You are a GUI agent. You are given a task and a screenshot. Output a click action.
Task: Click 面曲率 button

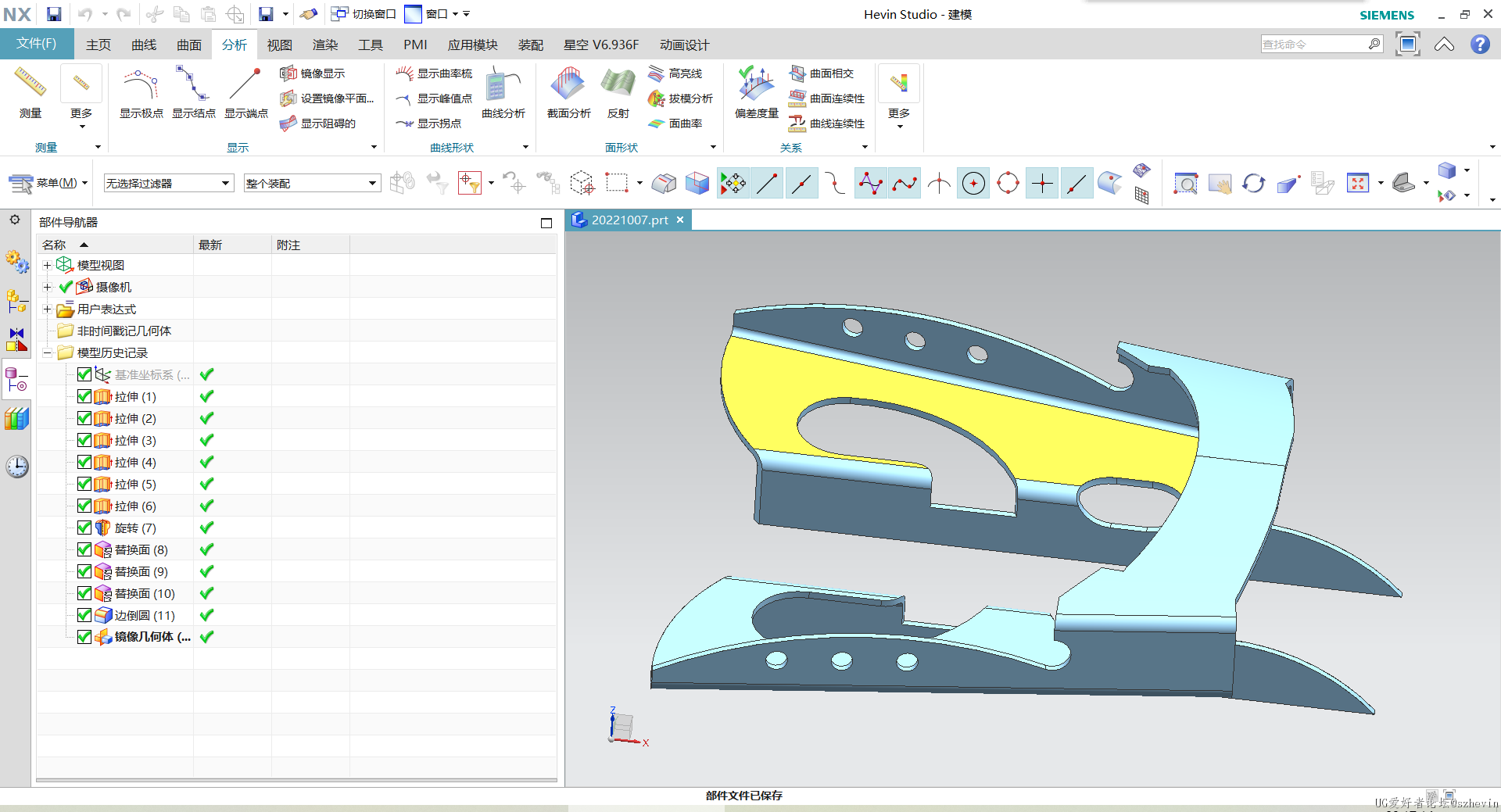[675, 123]
